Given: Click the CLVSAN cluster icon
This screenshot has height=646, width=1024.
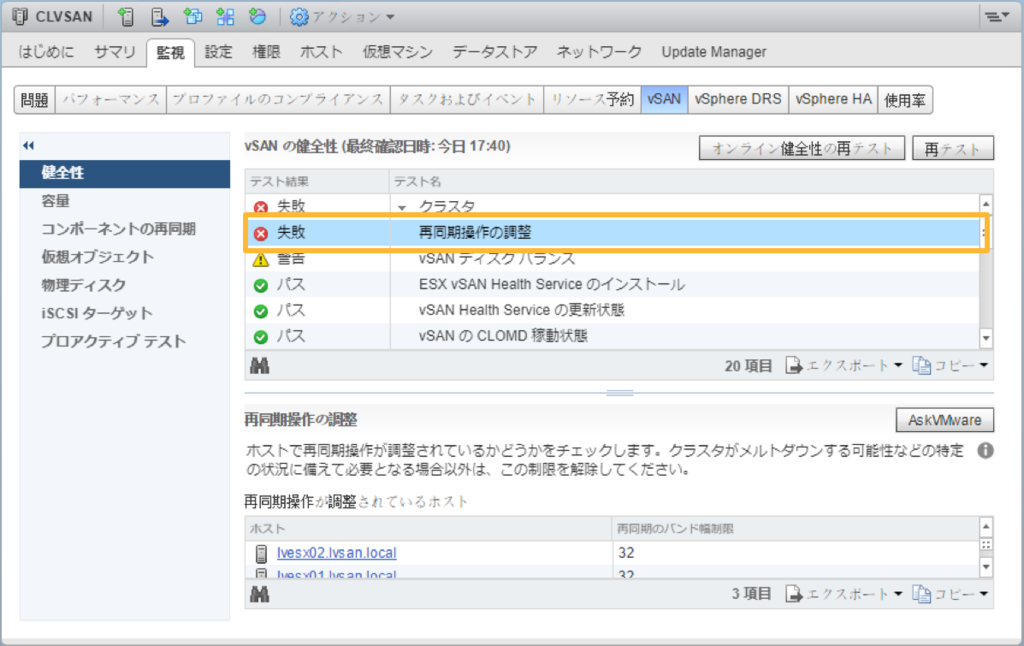Looking at the screenshot, I should 20,16.
